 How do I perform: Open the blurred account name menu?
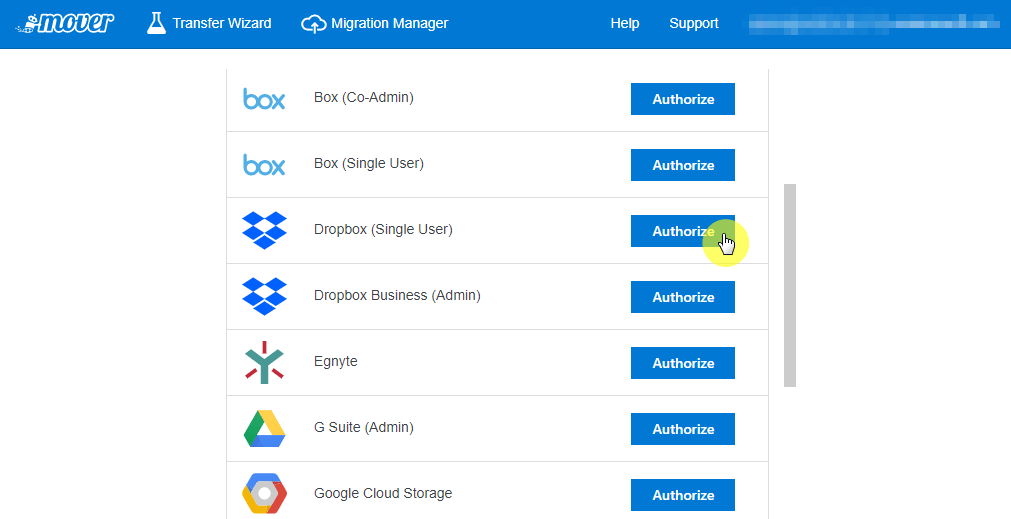click(x=874, y=23)
